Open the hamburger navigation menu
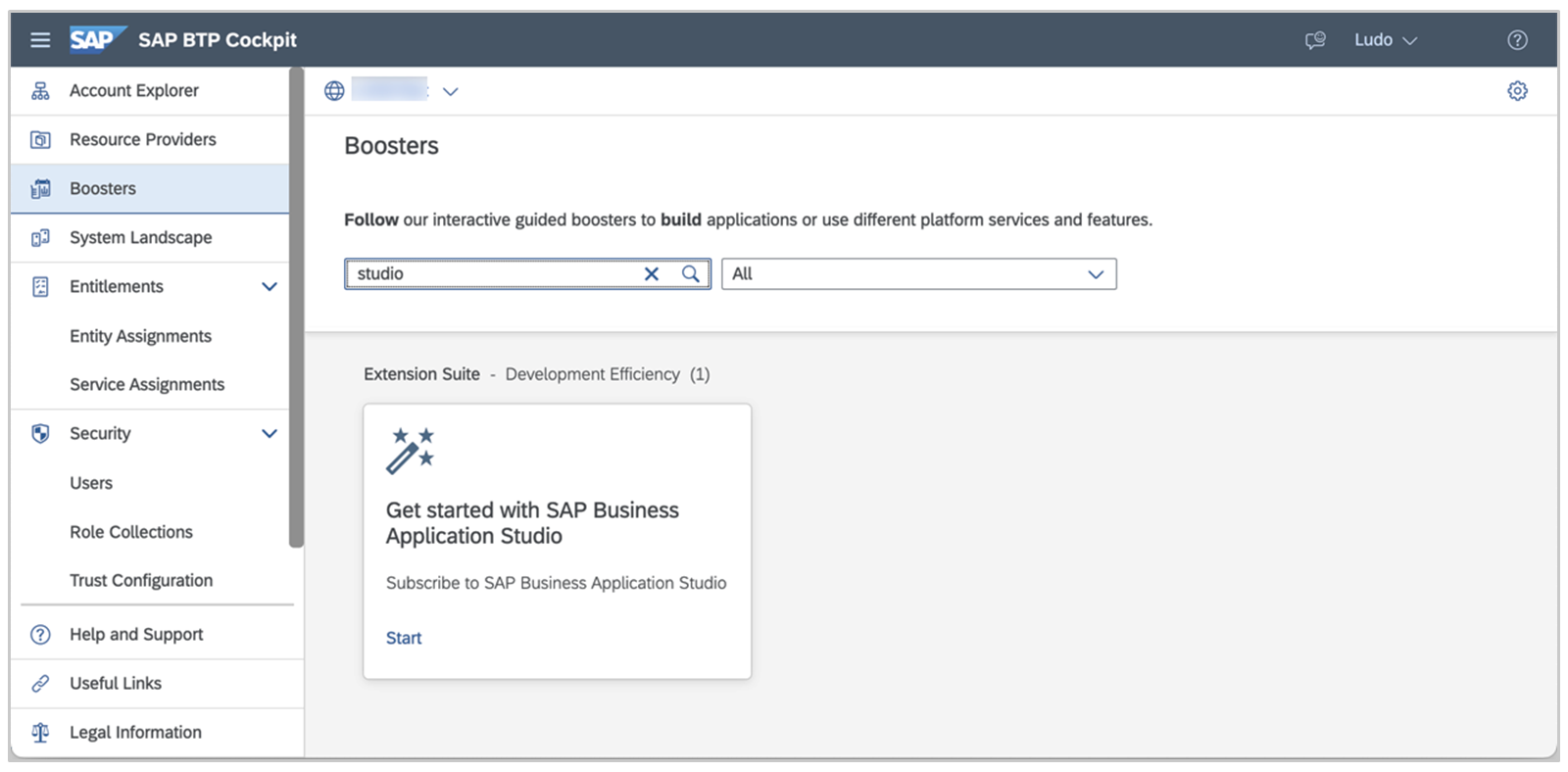1568x772 pixels. pyautogui.click(x=40, y=40)
